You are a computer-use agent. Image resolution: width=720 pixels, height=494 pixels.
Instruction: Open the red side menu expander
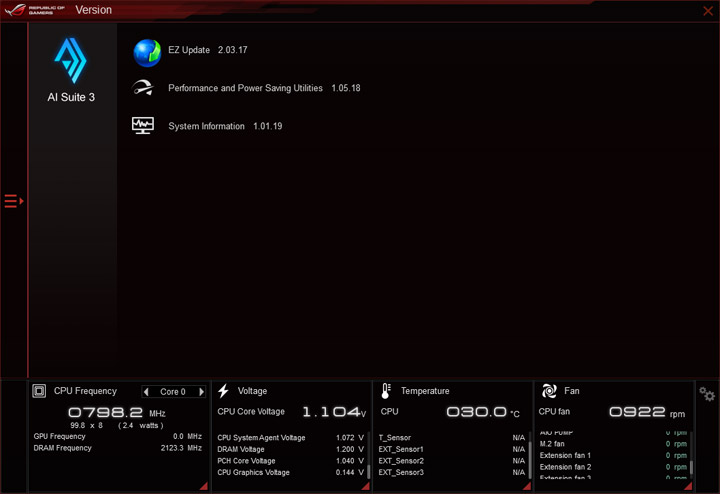point(14,201)
